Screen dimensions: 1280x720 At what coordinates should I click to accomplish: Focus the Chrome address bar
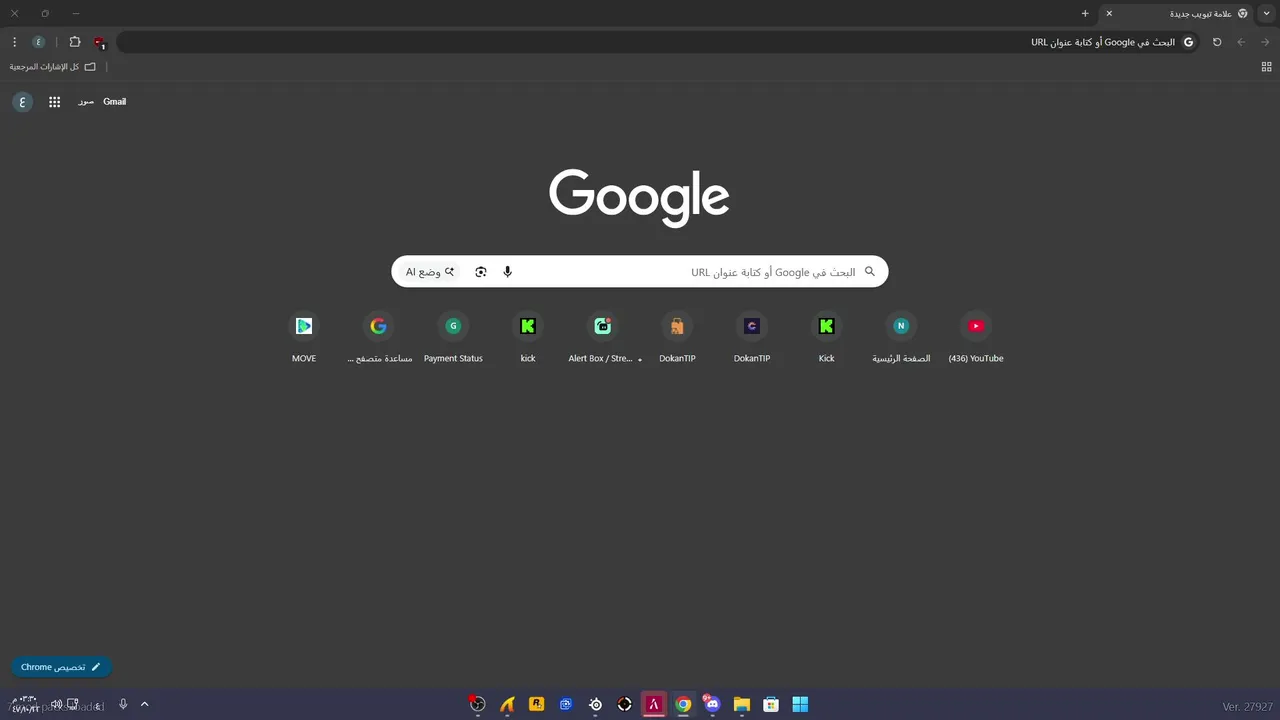[656, 42]
